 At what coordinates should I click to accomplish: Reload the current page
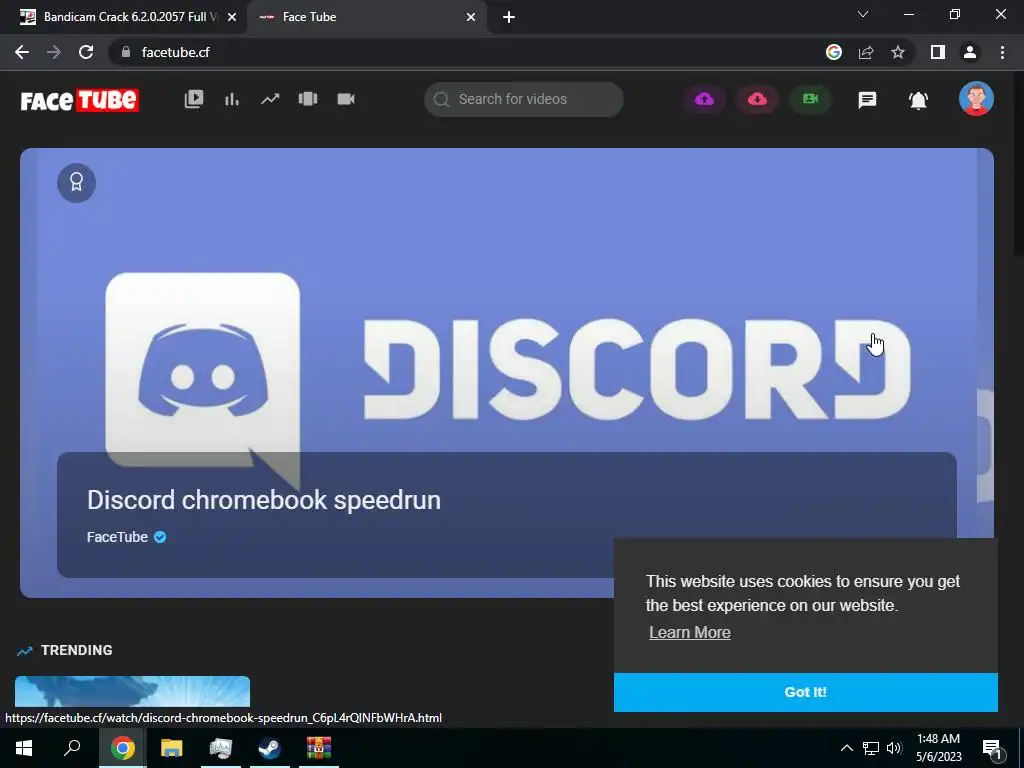86,52
